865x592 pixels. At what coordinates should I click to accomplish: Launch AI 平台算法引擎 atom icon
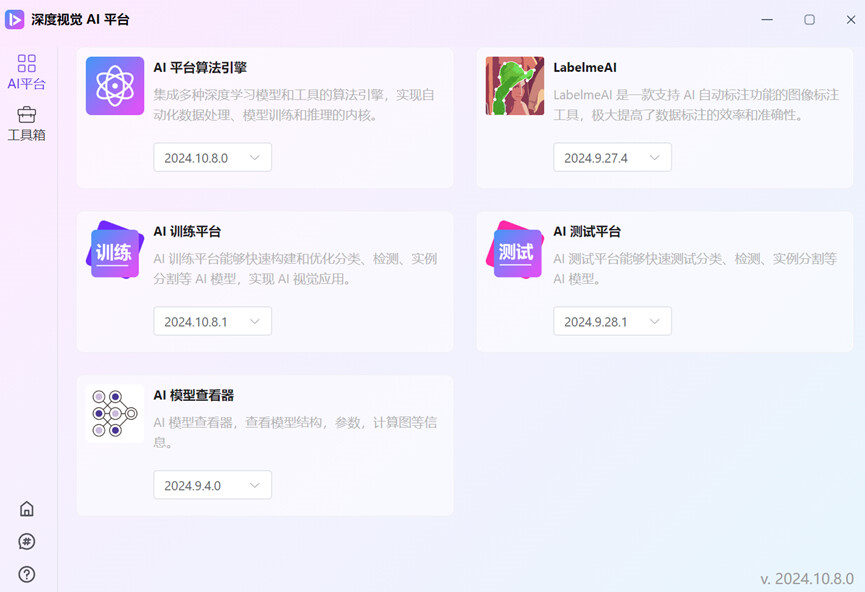(115, 86)
